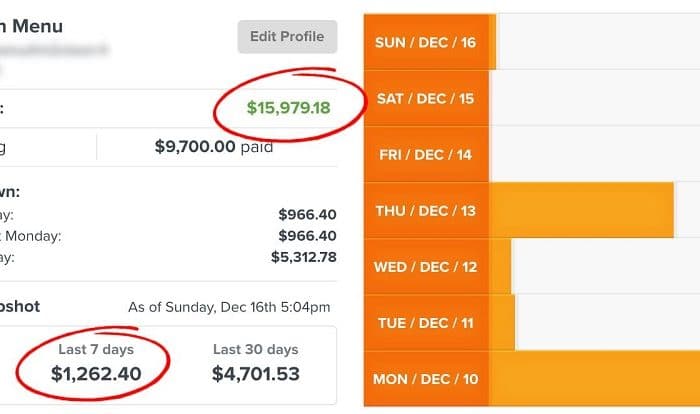The height and width of the screenshot is (414, 700).
Task: Select the SAT / DEC / 15 row label
Action: pos(426,98)
